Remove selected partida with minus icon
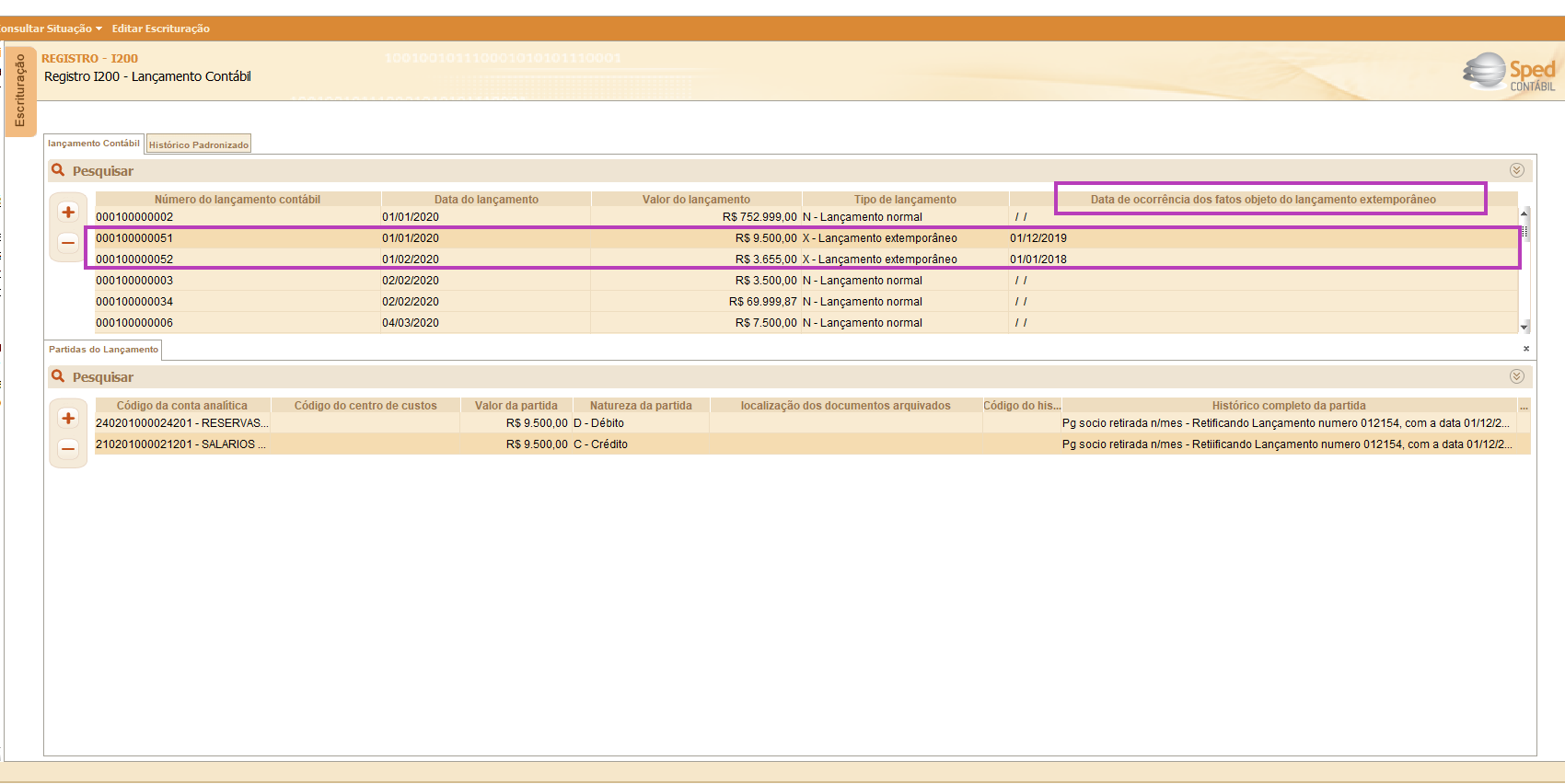 68,449
